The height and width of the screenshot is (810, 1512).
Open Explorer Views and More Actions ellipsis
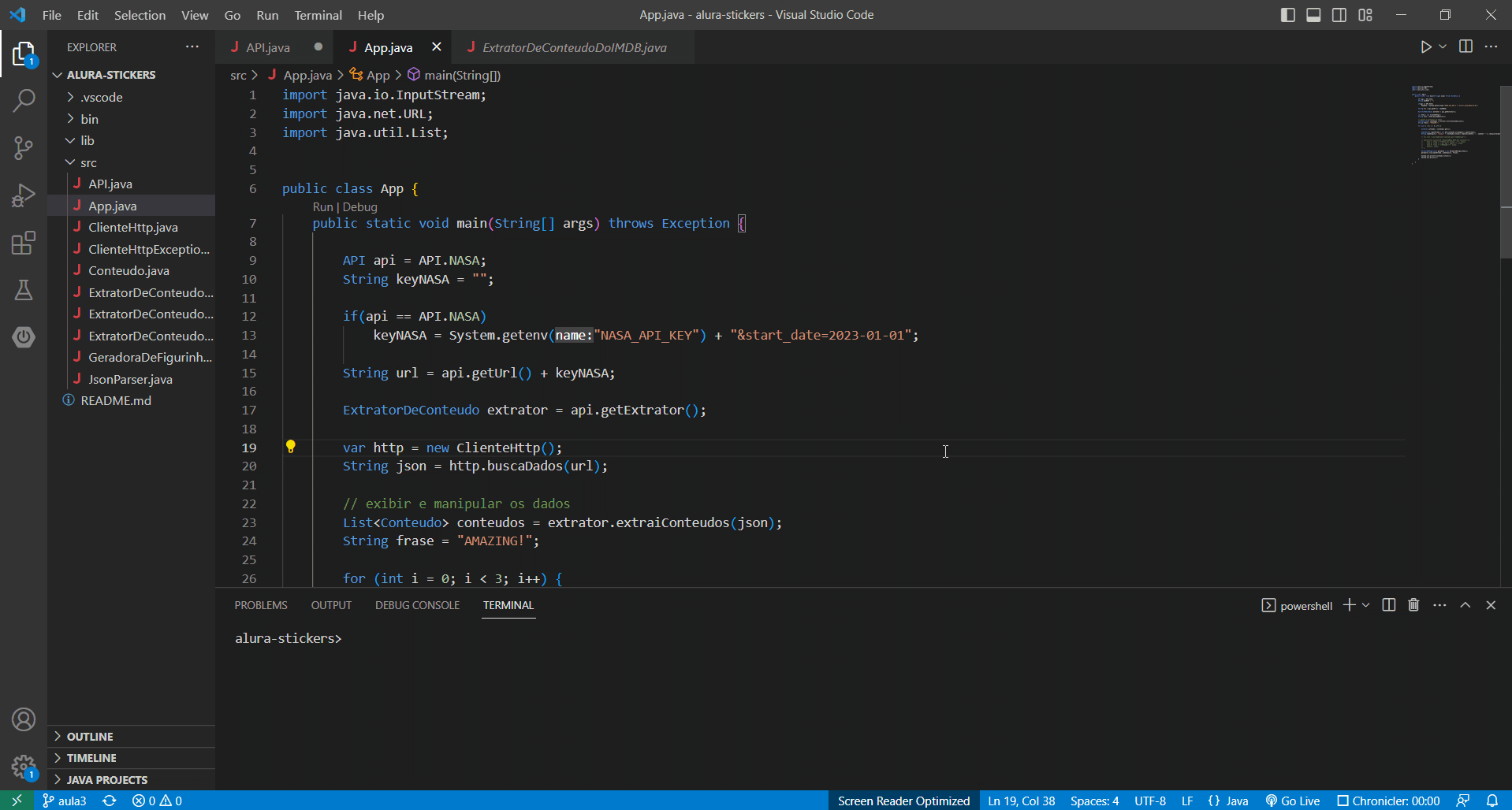[192, 47]
